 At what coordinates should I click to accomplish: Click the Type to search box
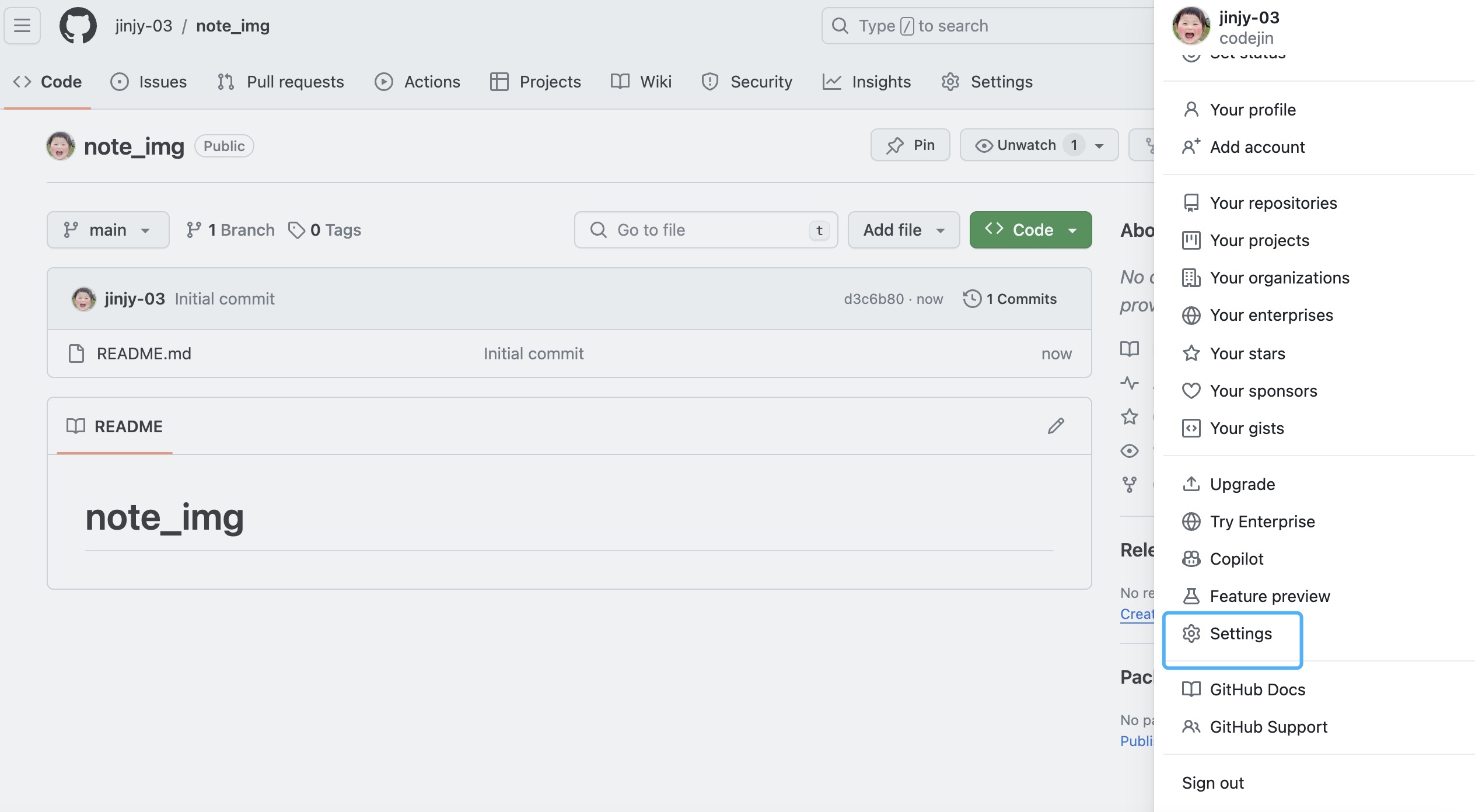click(986, 26)
